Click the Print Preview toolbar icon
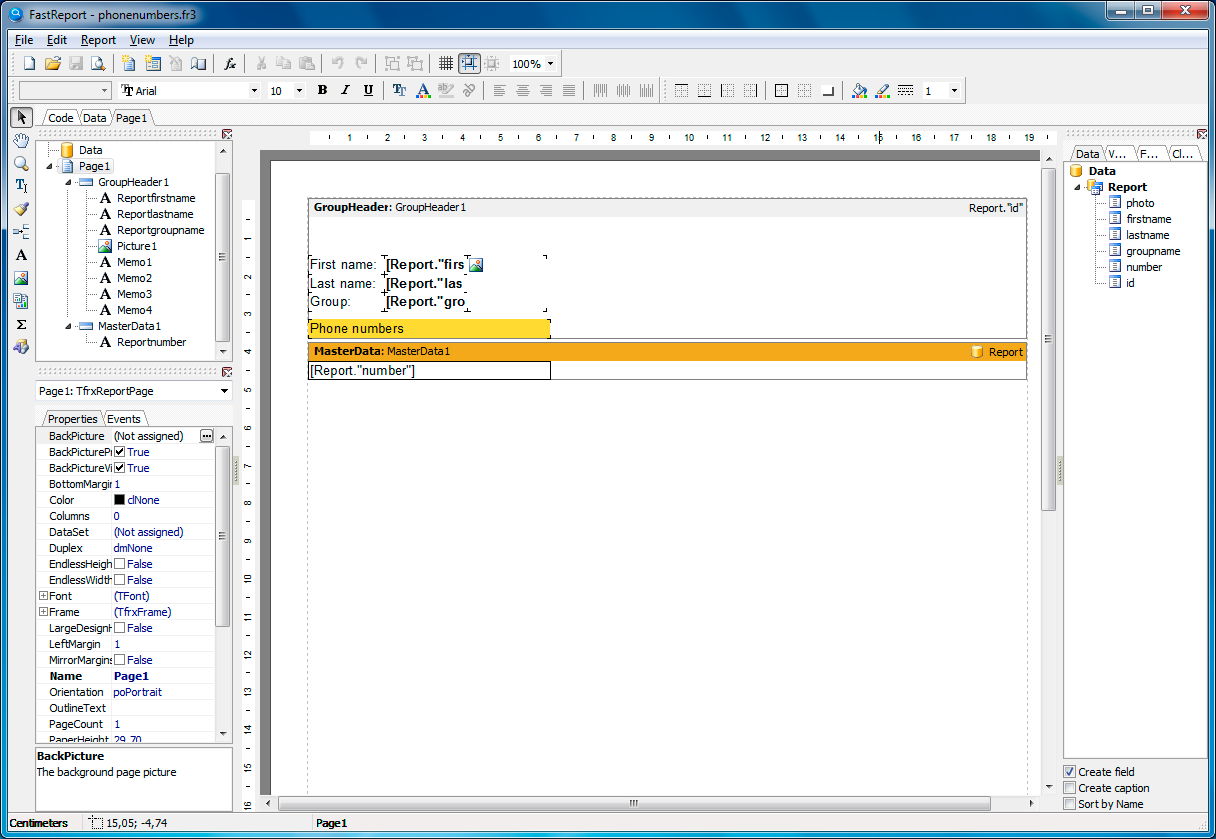This screenshot has width=1216, height=839. point(97,63)
